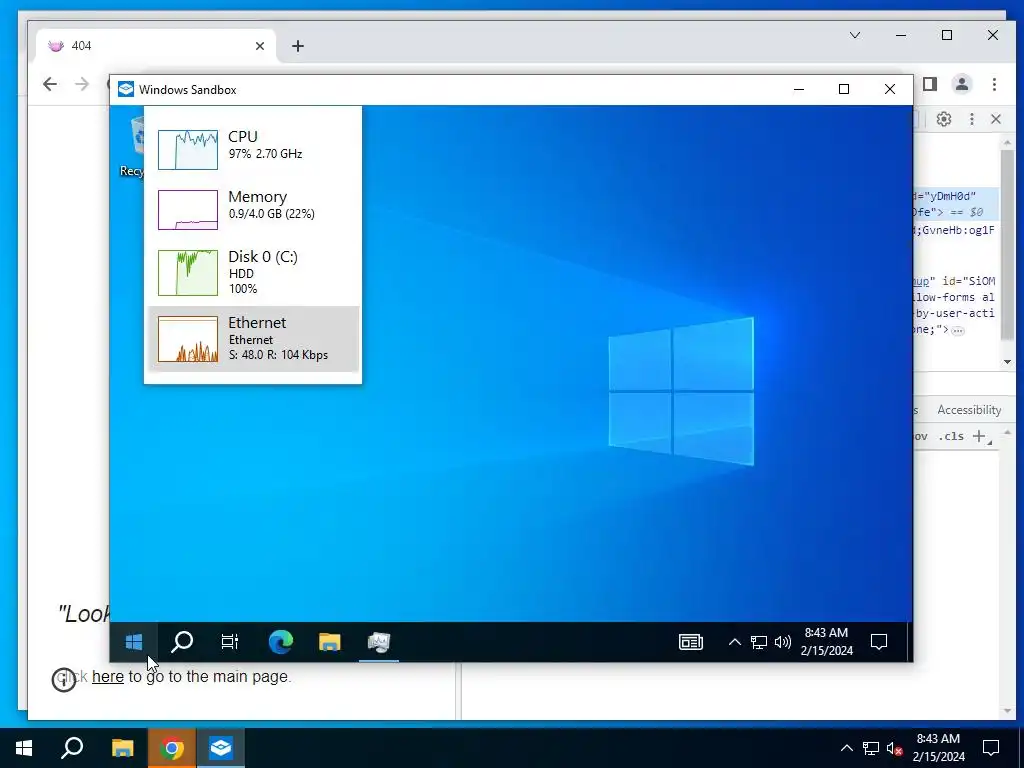Open DevTools customize three-dot menu
1024x768 pixels.
tap(972, 119)
